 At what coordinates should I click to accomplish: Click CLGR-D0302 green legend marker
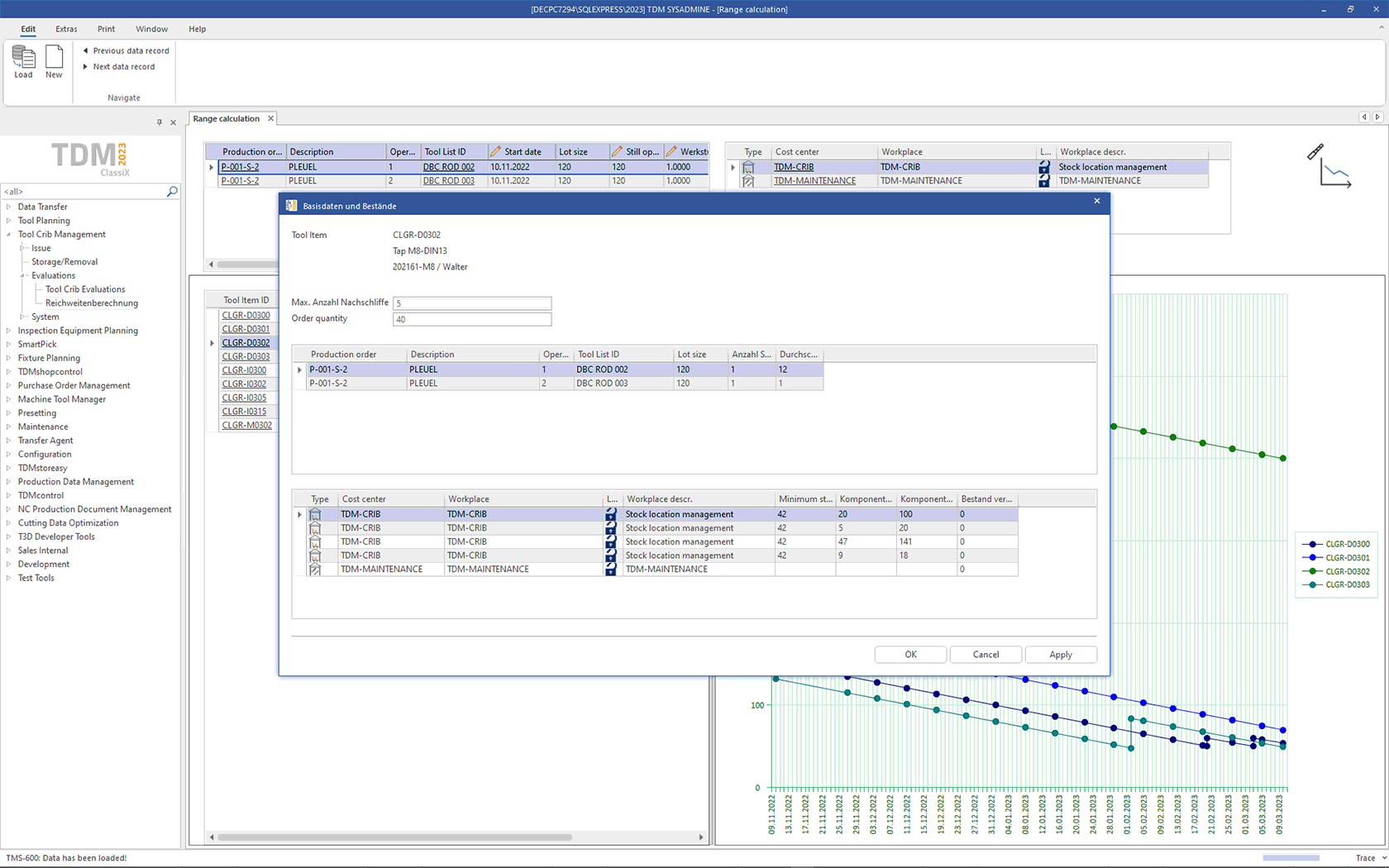click(1311, 571)
